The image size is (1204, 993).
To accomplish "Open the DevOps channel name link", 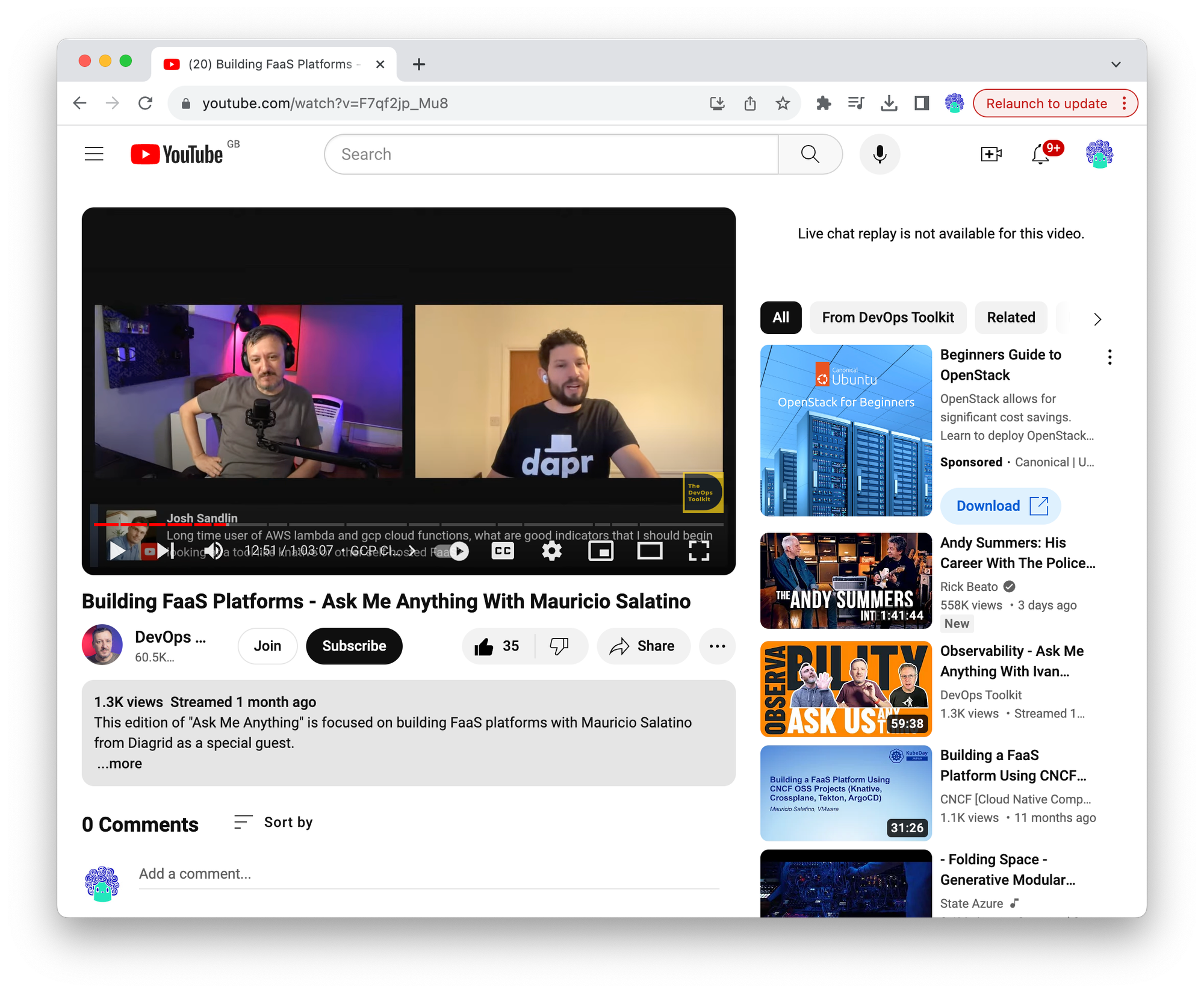I will [170, 637].
